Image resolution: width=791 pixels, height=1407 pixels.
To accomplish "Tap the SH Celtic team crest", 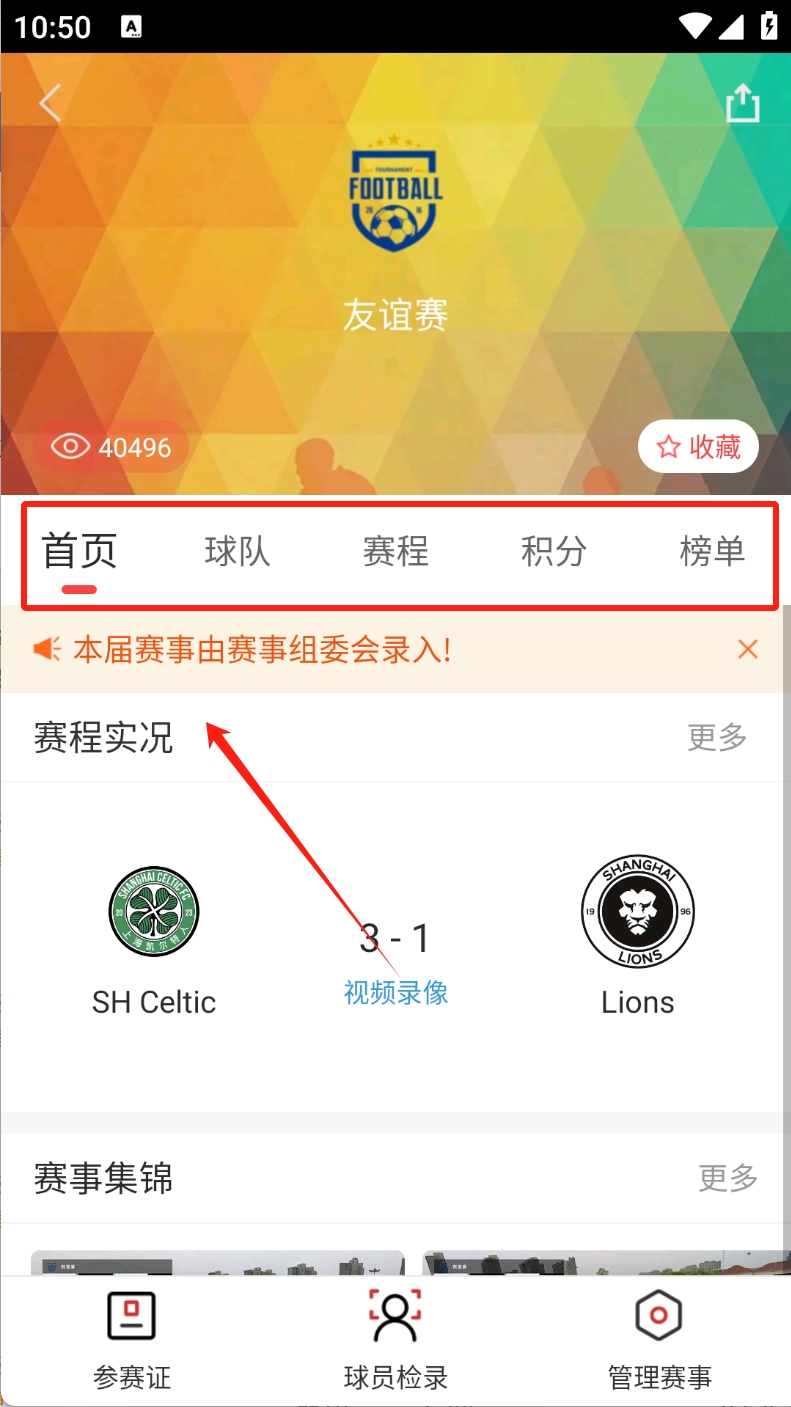I will click(154, 912).
